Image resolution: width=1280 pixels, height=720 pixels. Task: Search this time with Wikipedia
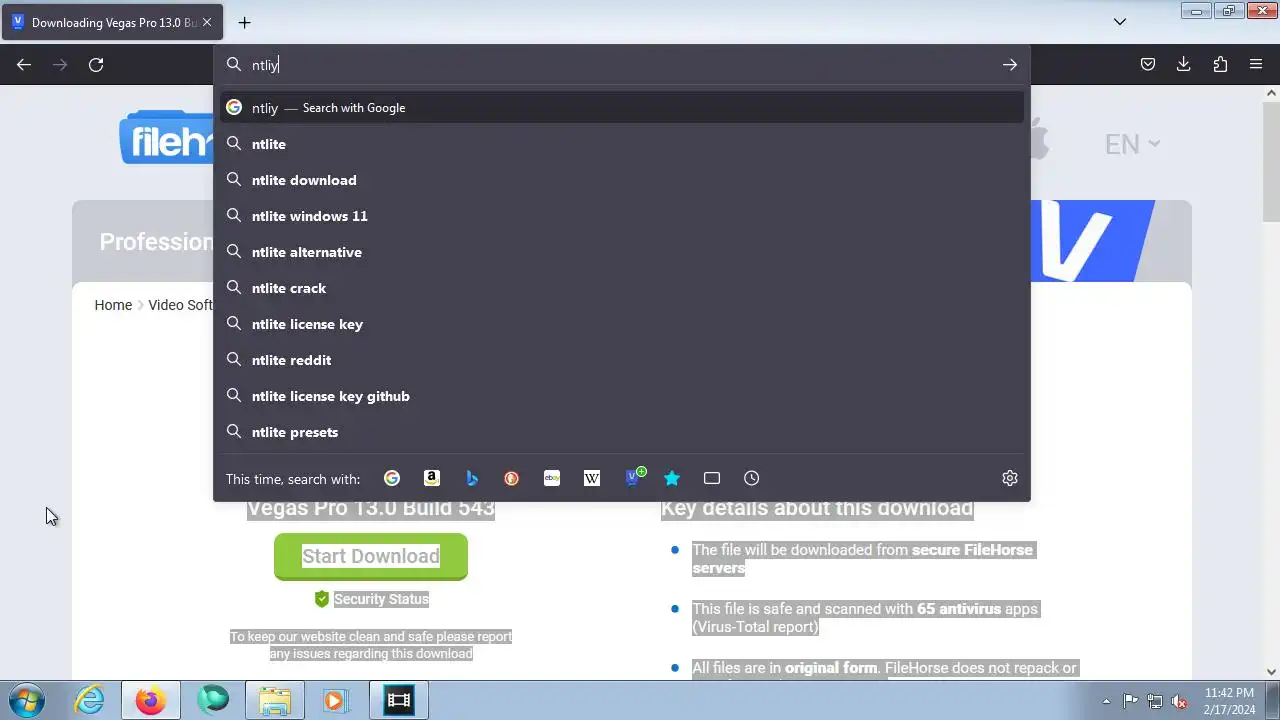[592, 478]
